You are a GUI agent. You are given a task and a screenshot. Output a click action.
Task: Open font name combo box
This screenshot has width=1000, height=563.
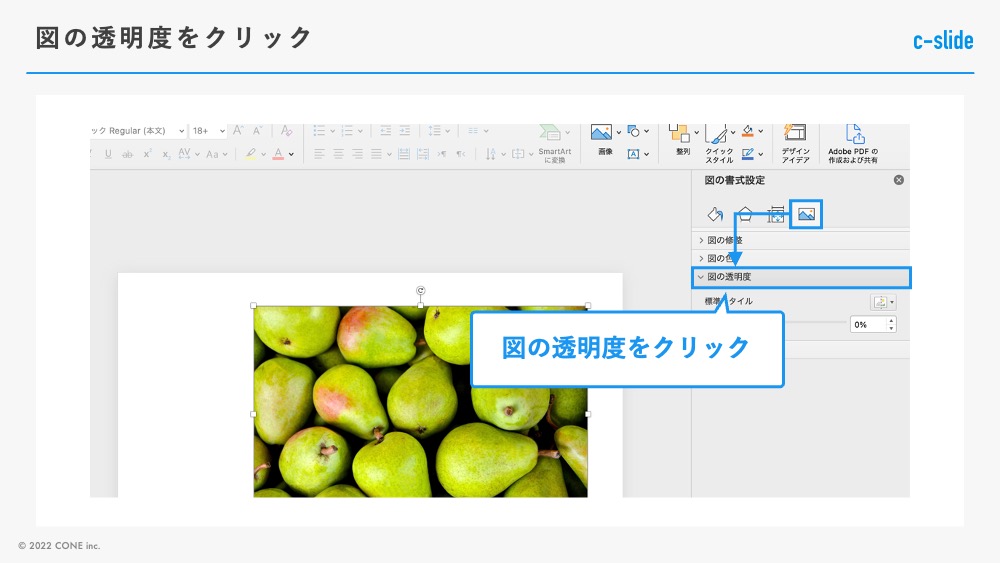click(138, 131)
